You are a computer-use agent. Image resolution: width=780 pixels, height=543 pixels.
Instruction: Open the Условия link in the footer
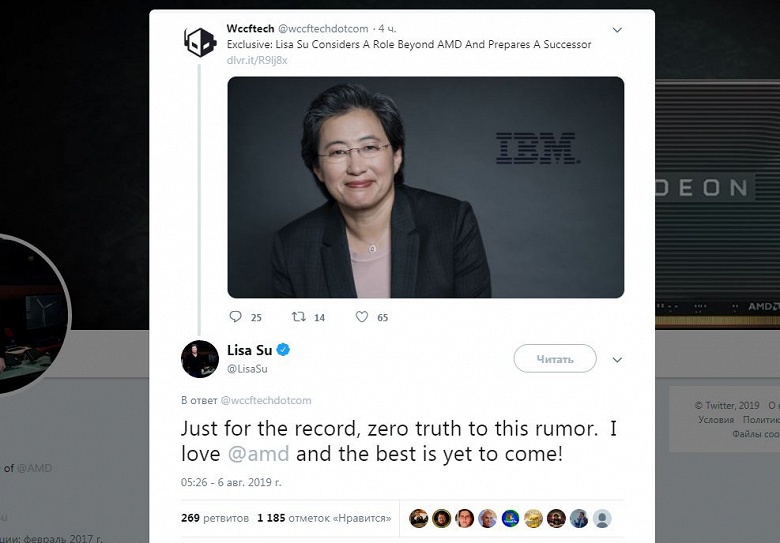click(716, 420)
